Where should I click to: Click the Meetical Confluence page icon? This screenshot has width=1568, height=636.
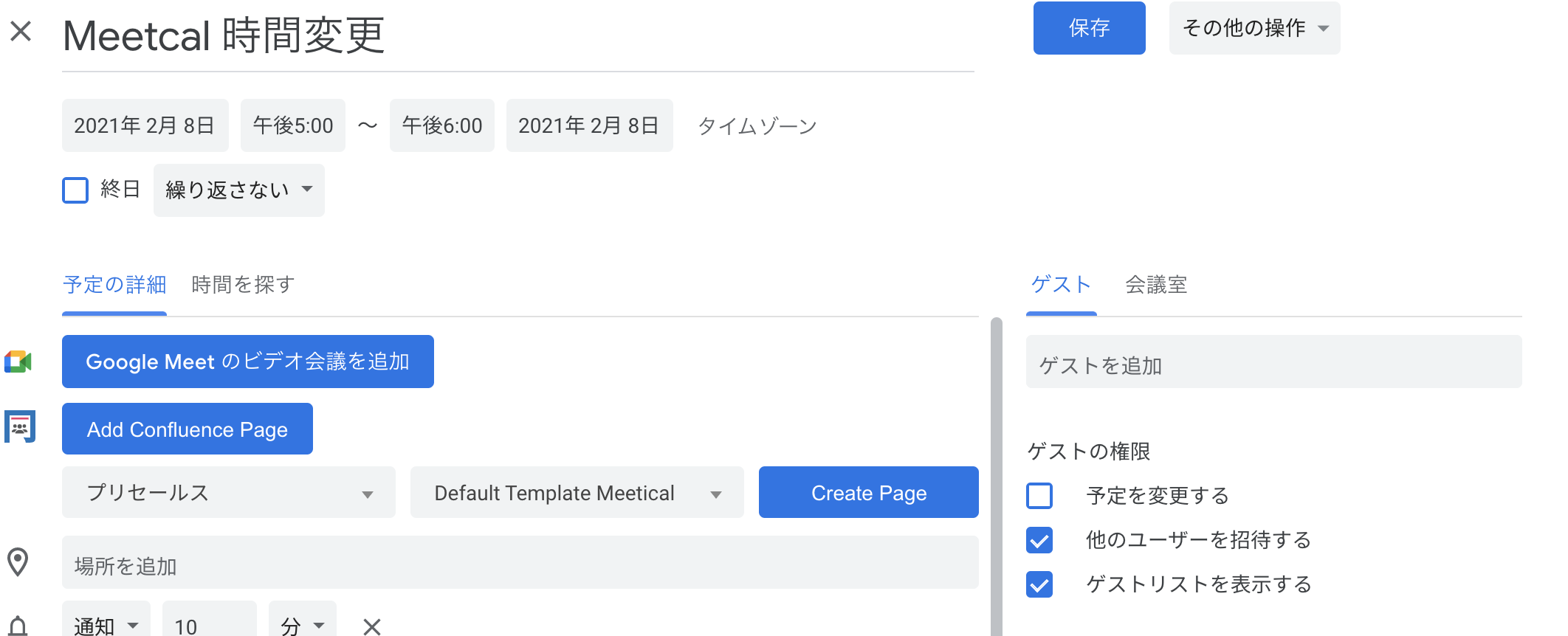coord(20,426)
